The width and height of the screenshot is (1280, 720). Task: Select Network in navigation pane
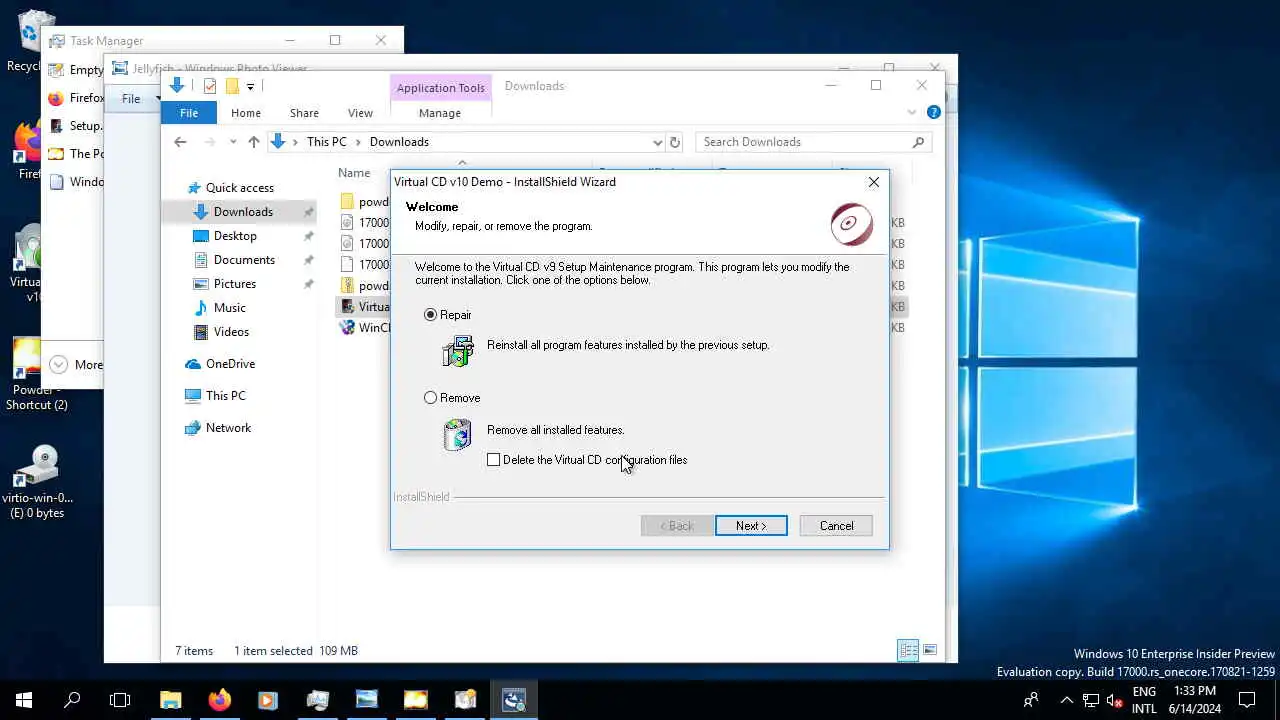click(x=228, y=428)
